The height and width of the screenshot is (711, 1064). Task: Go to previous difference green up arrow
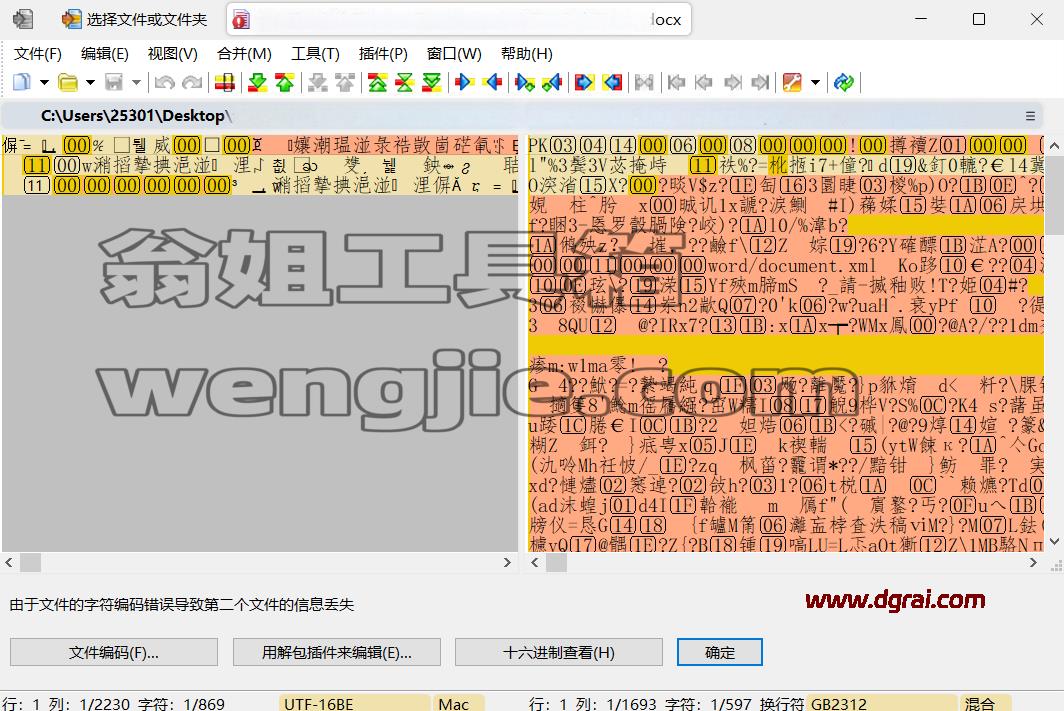pyautogui.click(x=284, y=82)
